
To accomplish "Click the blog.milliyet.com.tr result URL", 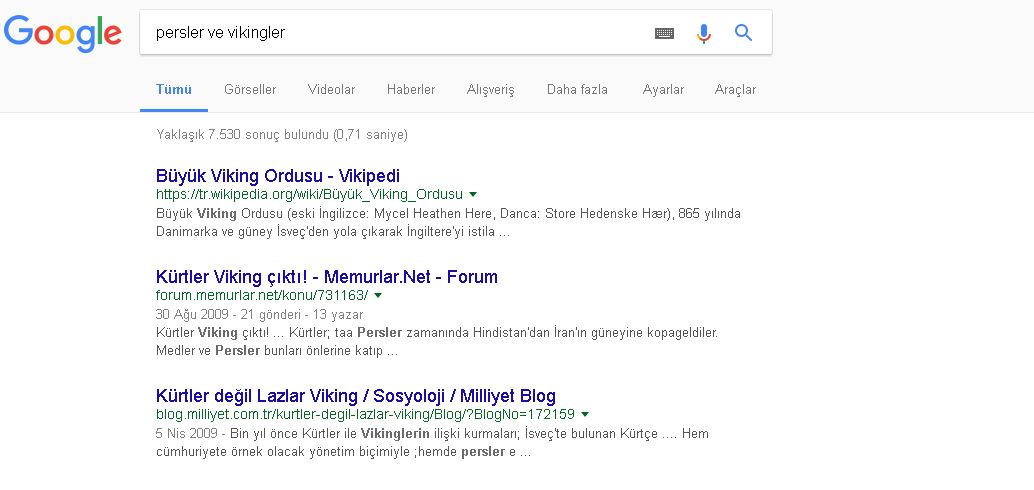I will (365, 415).
